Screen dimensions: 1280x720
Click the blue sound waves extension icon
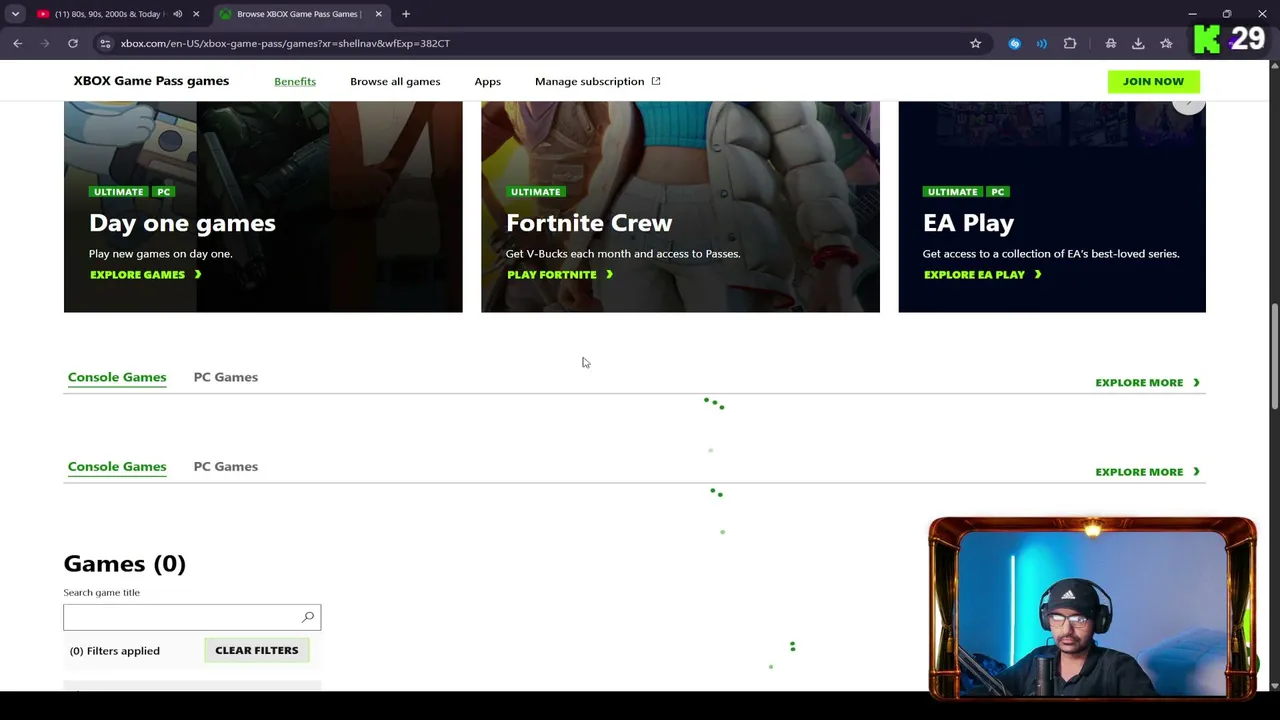pyautogui.click(x=1041, y=43)
